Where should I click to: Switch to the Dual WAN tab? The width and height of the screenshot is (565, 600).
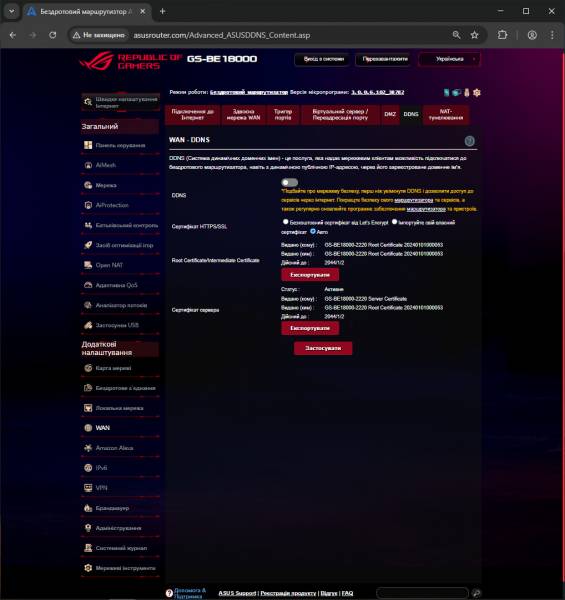click(x=243, y=114)
